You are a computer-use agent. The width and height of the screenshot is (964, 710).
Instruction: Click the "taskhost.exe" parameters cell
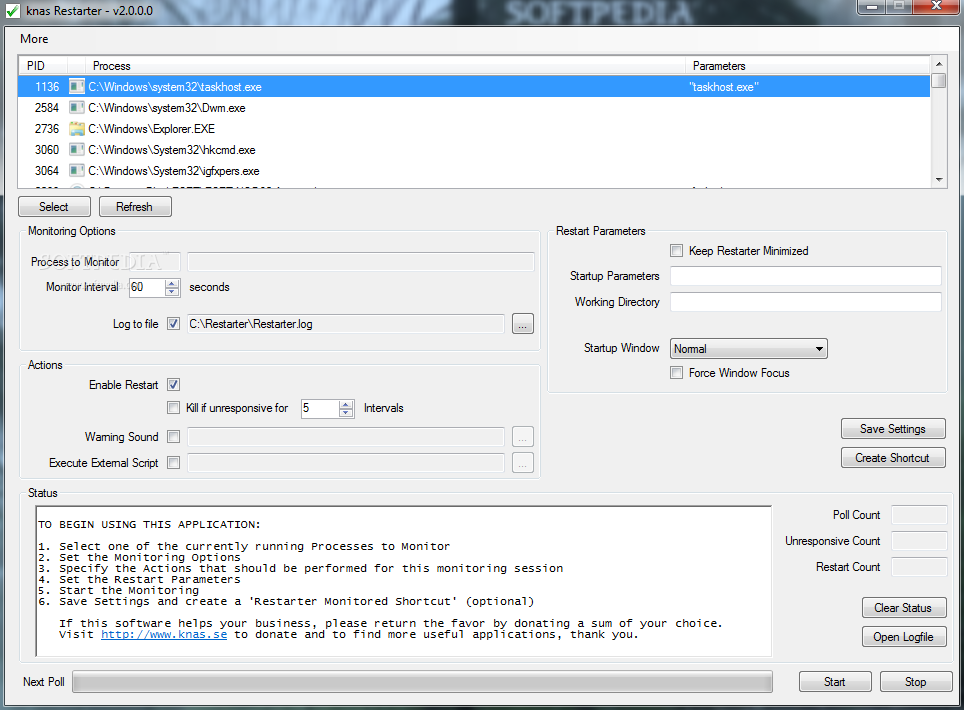click(x=724, y=87)
